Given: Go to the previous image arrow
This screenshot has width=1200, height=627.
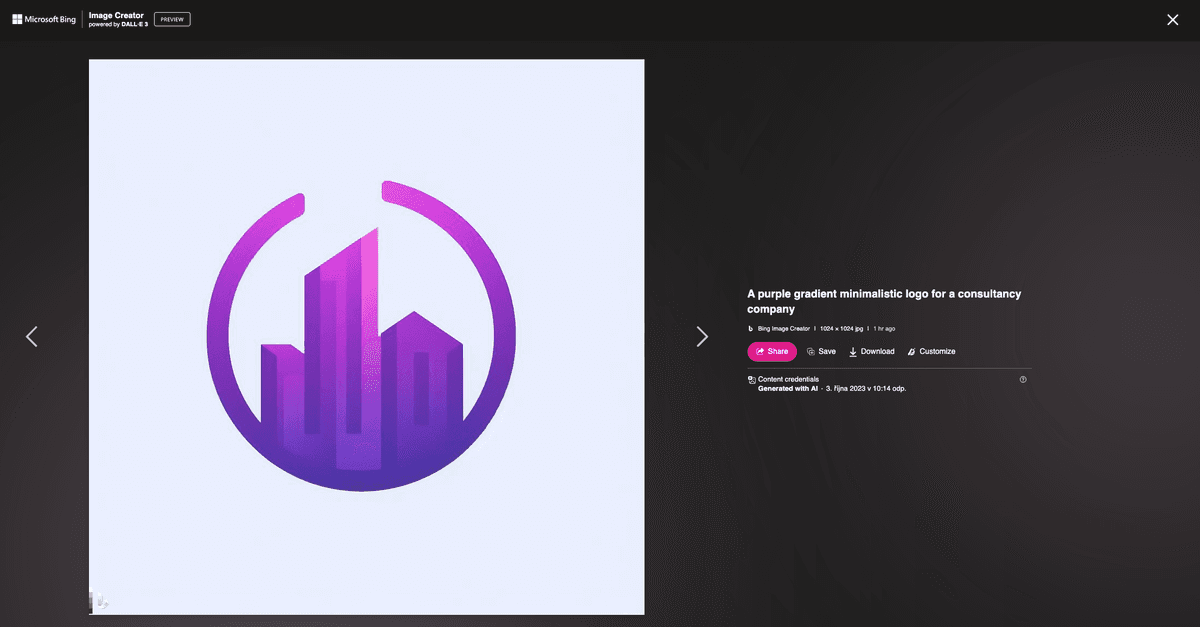Looking at the screenshot, I should pyautogui.click(x=31, y=337).
